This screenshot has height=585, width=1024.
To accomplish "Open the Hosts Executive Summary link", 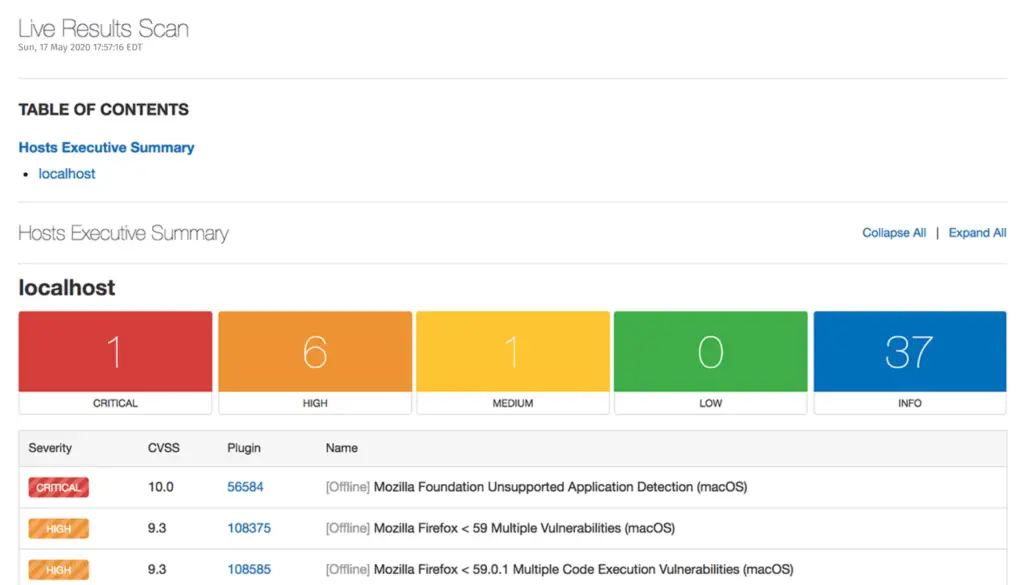I will 106,147.
